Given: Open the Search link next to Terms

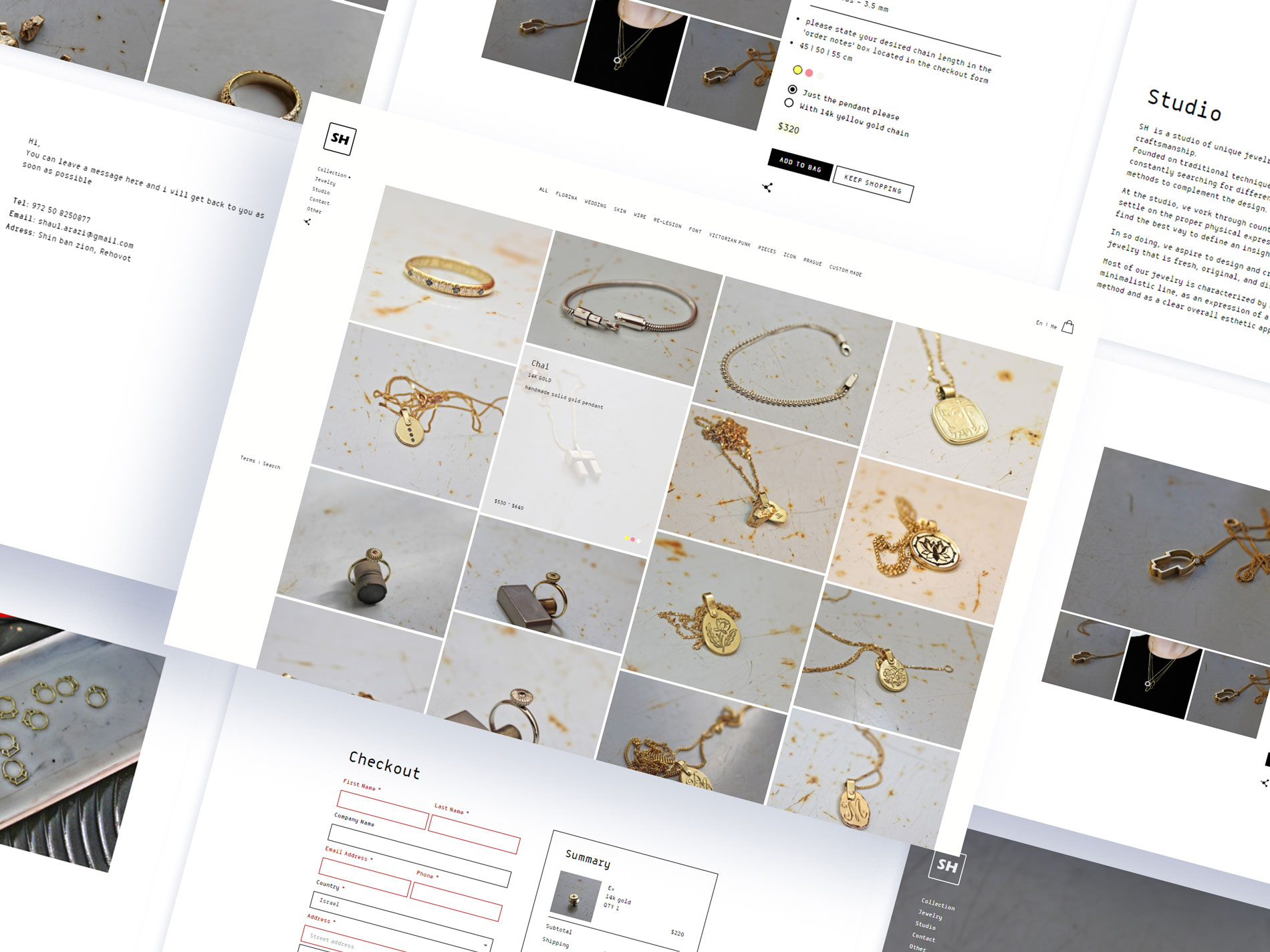Looking at the screenshot, I should click(271, 465).
